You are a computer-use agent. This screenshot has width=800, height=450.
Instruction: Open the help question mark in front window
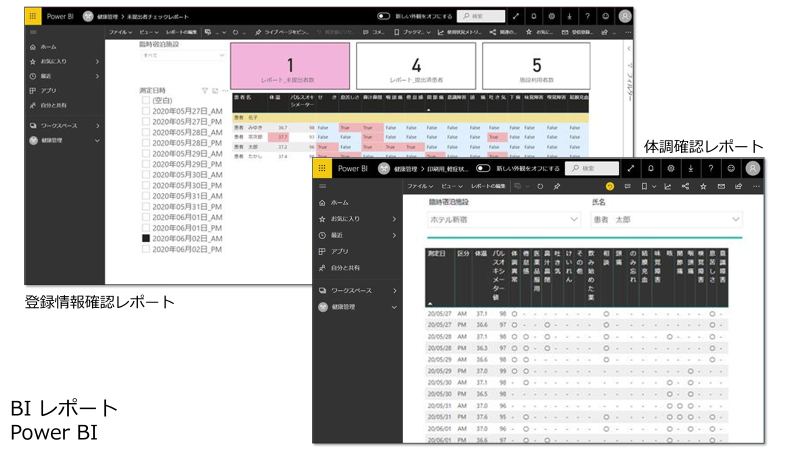[x=711, y=168]
